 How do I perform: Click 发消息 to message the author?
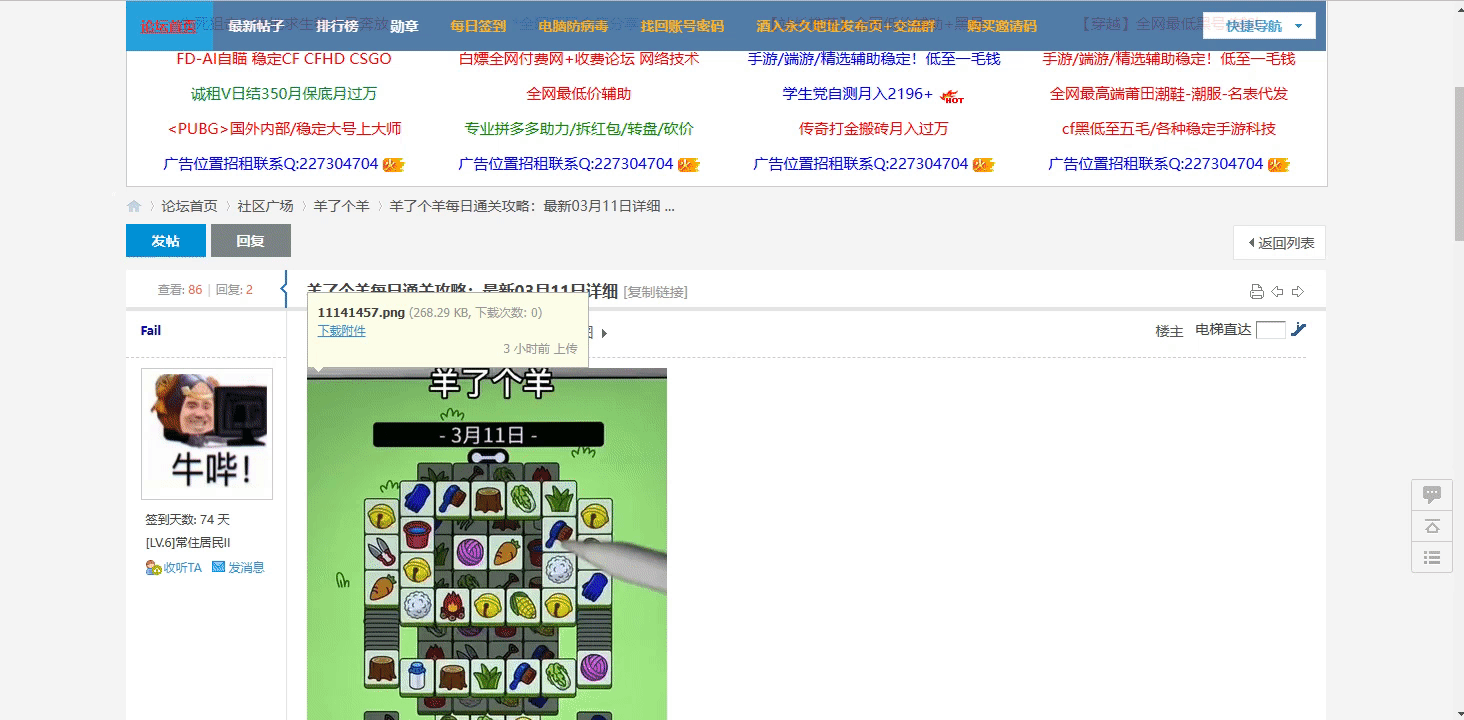coord(238,568)
